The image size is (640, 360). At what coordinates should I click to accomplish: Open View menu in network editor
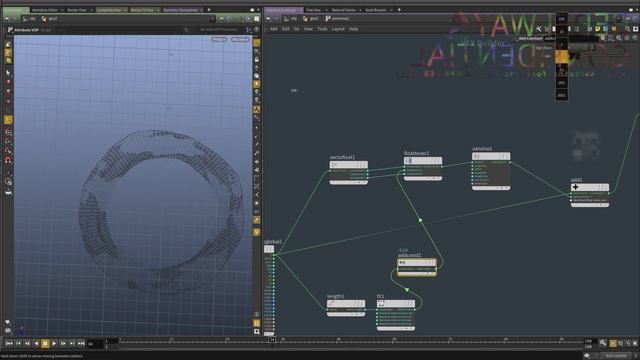[308, 29]
